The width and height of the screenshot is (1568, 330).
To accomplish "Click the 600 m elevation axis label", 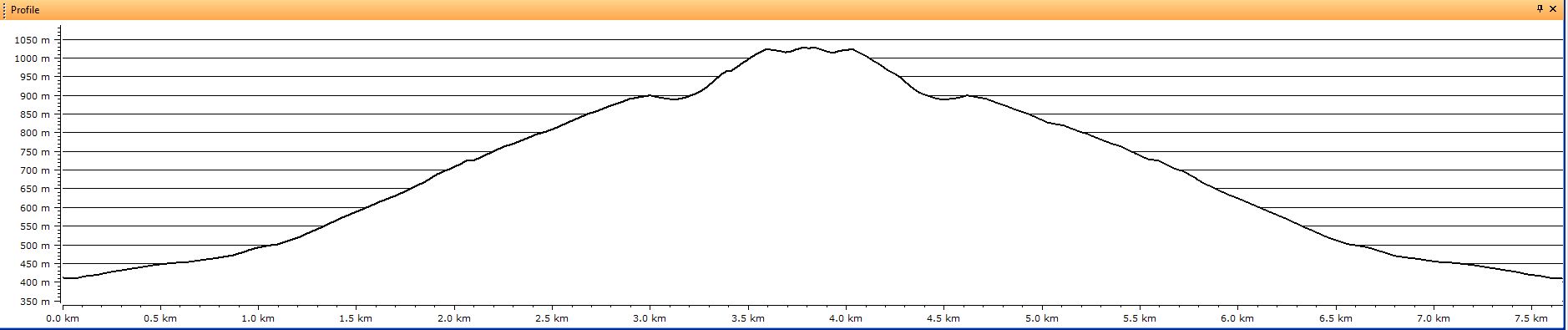I will 35,208.
